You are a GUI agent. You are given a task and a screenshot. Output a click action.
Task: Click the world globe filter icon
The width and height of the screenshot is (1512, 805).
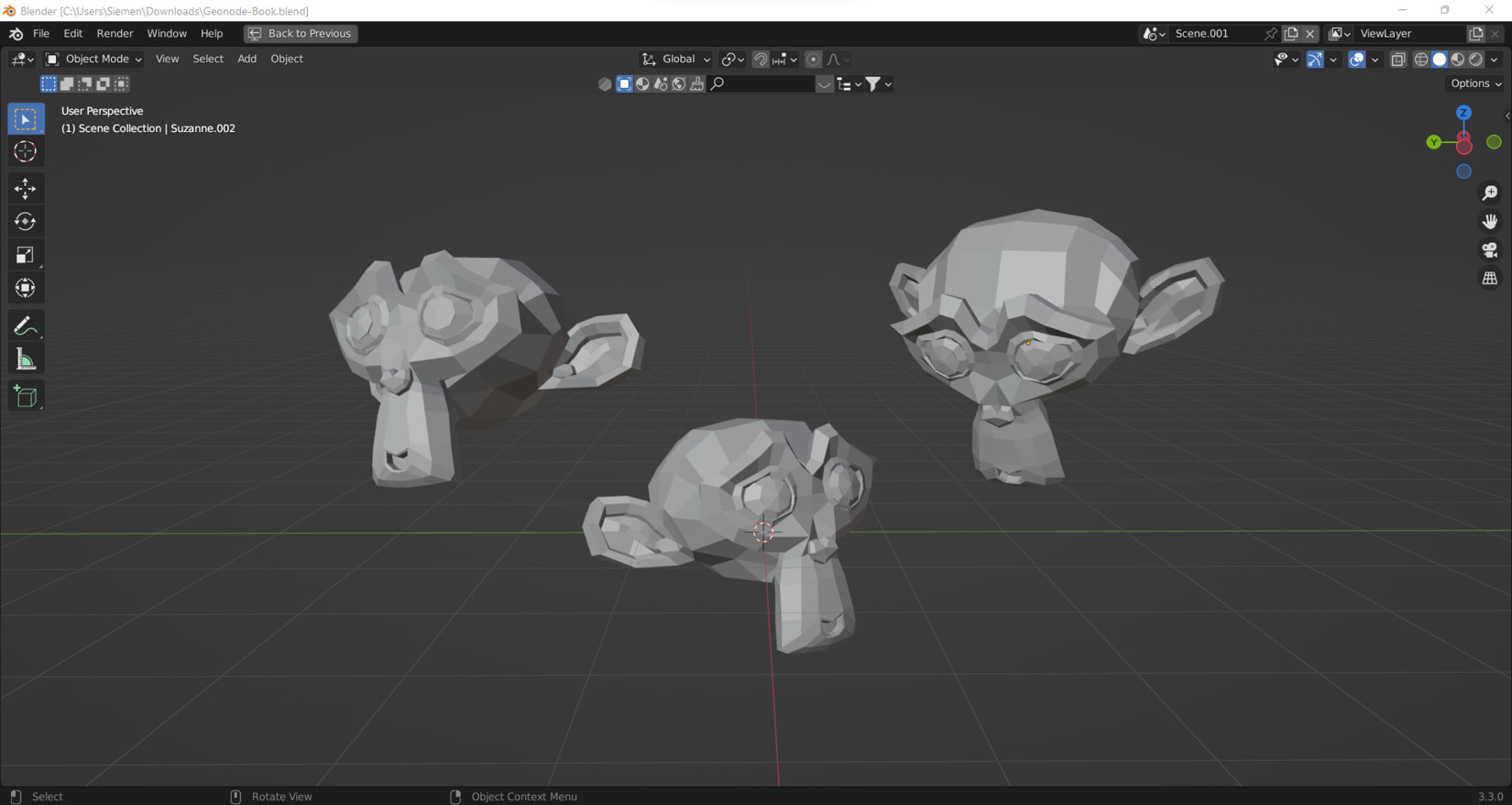[679, 83]
